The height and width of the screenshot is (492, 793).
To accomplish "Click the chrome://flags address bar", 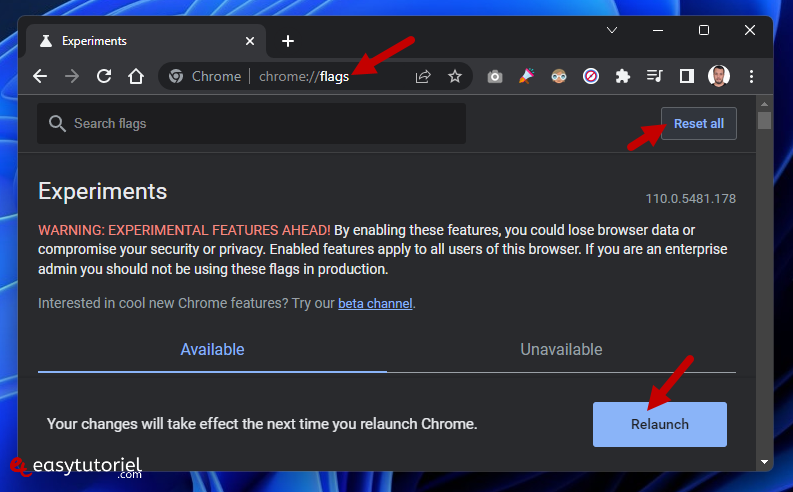I will 316,76.
